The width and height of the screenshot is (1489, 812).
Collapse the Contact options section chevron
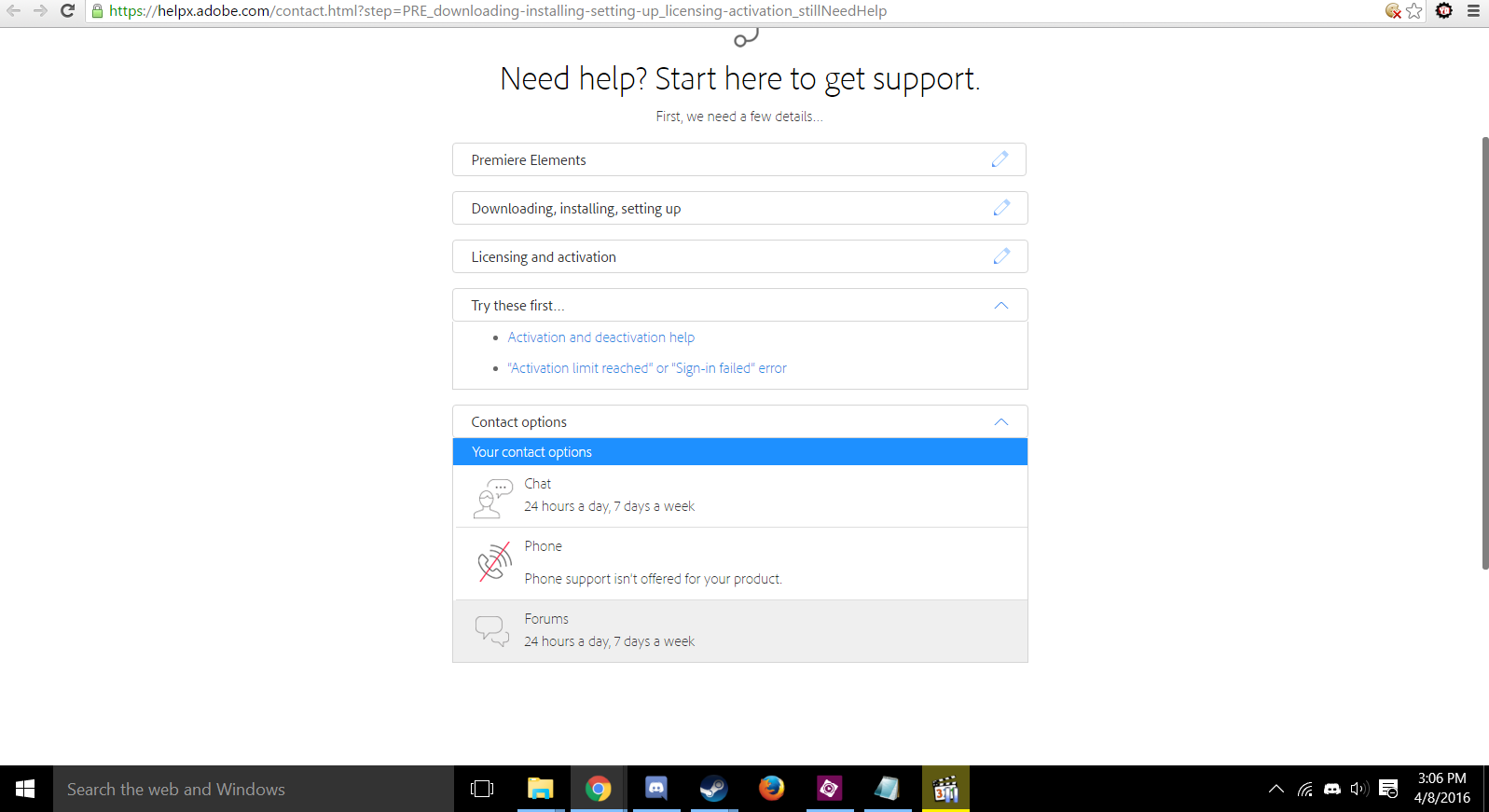[x=1001, y=422]
